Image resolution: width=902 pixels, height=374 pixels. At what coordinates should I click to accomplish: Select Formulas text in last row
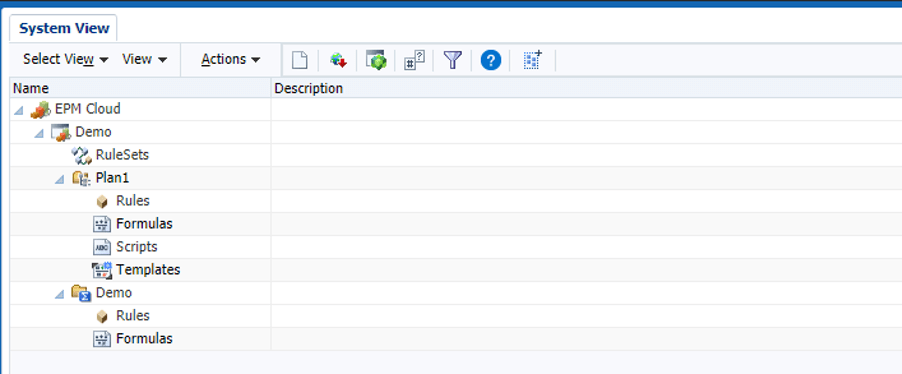[144, 339]
